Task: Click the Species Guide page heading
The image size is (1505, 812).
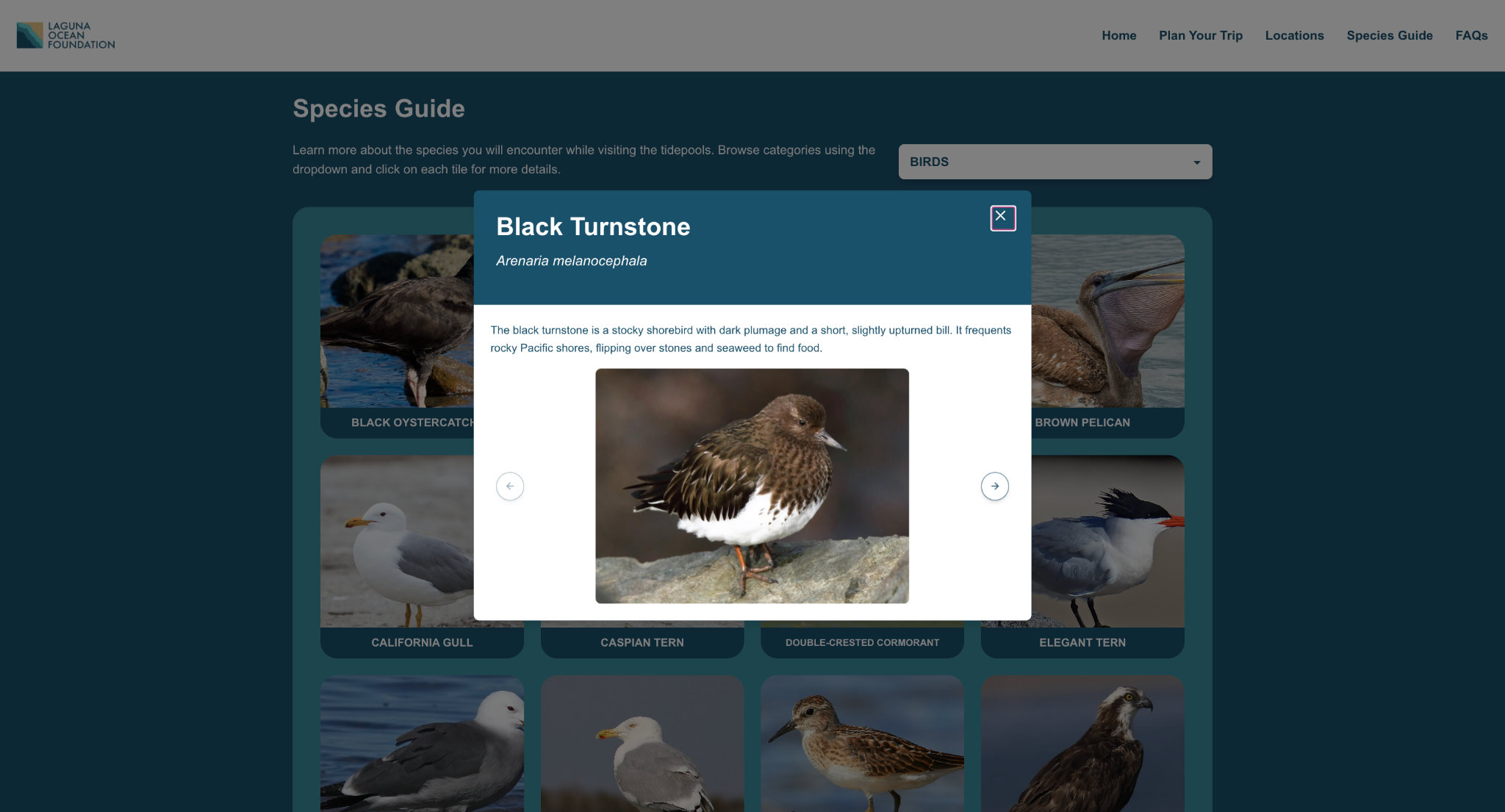Action: pyautogui.click(x=378, y=108)
